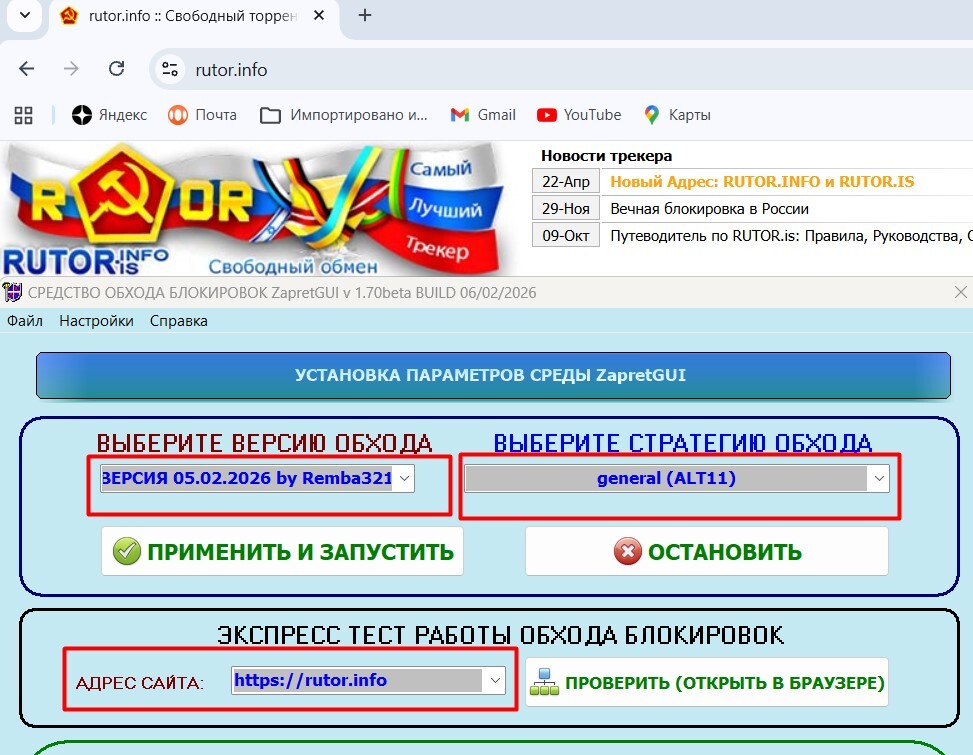
Task: Open news link Вечная блокировка в России
Action: click(x=709, y=208)
